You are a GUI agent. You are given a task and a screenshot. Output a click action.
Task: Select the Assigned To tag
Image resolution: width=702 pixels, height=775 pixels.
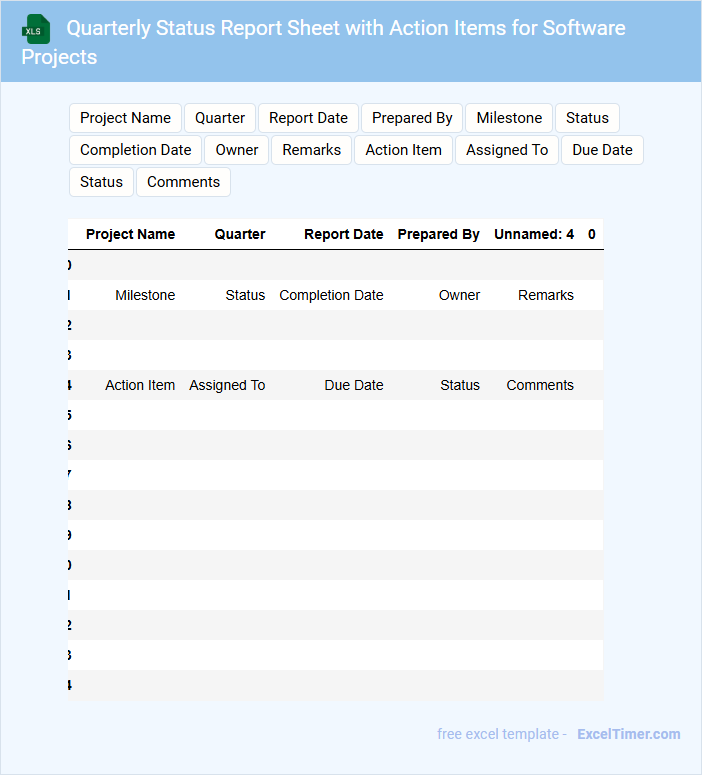507,150
